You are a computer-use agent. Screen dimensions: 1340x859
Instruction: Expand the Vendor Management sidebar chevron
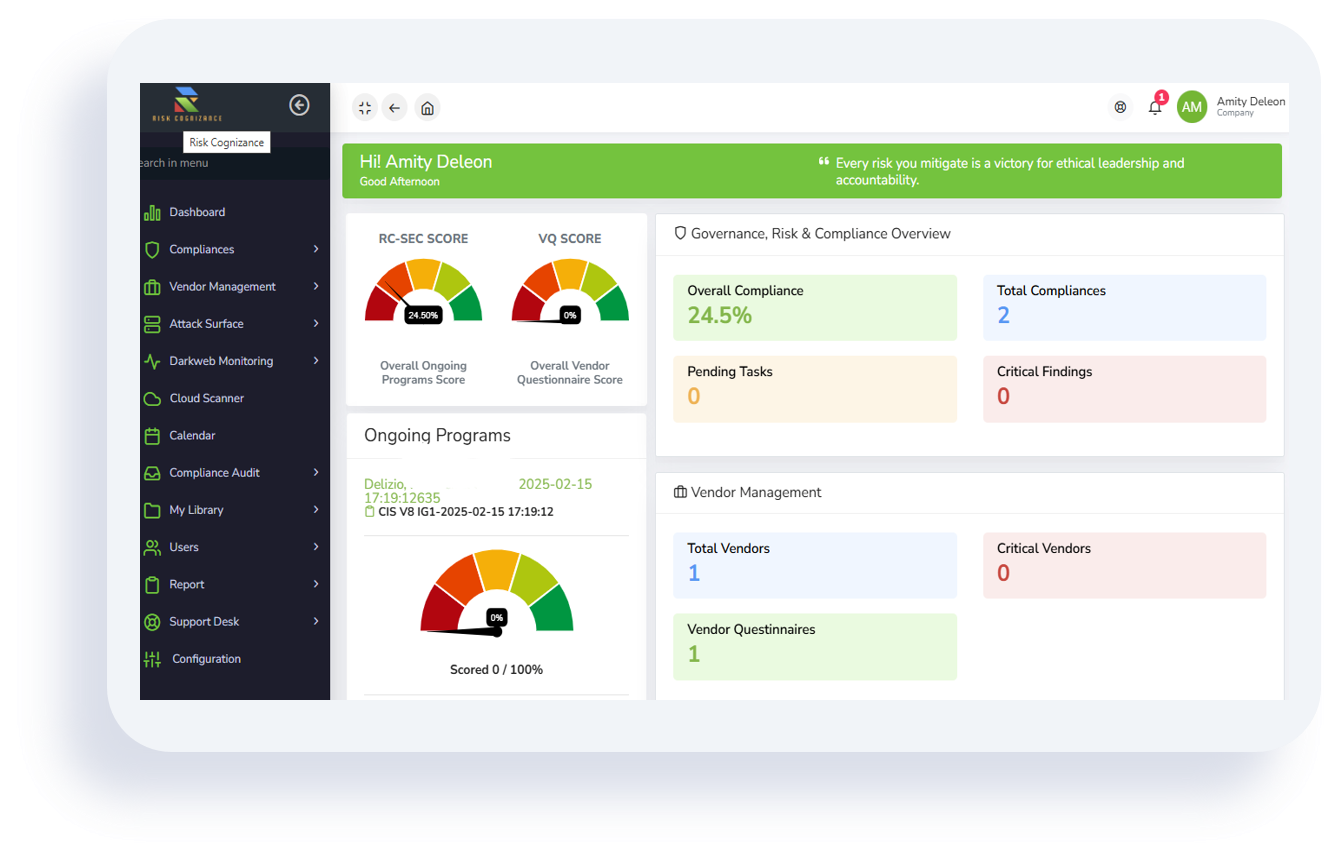point(316,286)
